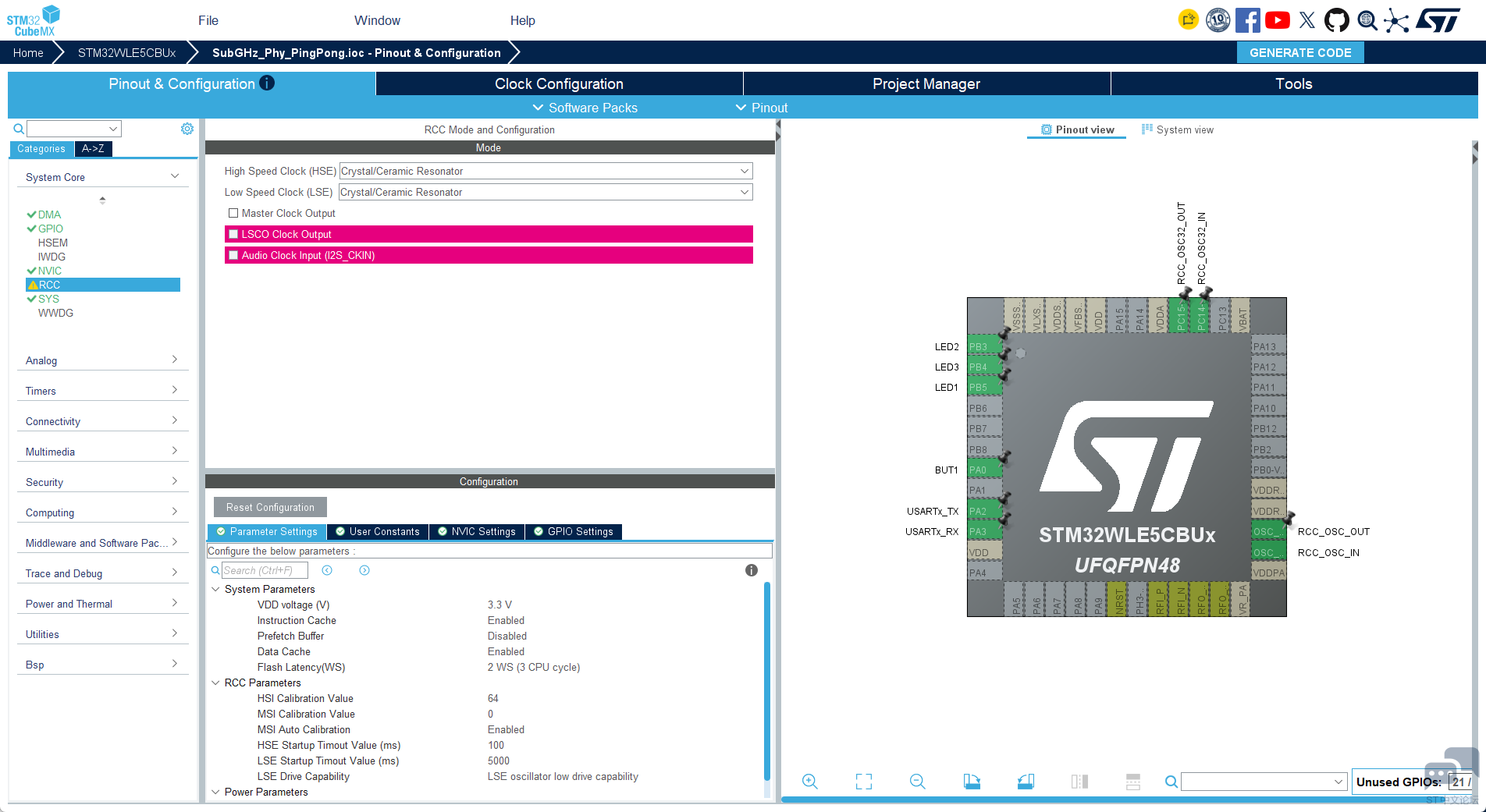Expand the Analog category
Viewport: 1486px width, 812px height.
coord(102,360)
